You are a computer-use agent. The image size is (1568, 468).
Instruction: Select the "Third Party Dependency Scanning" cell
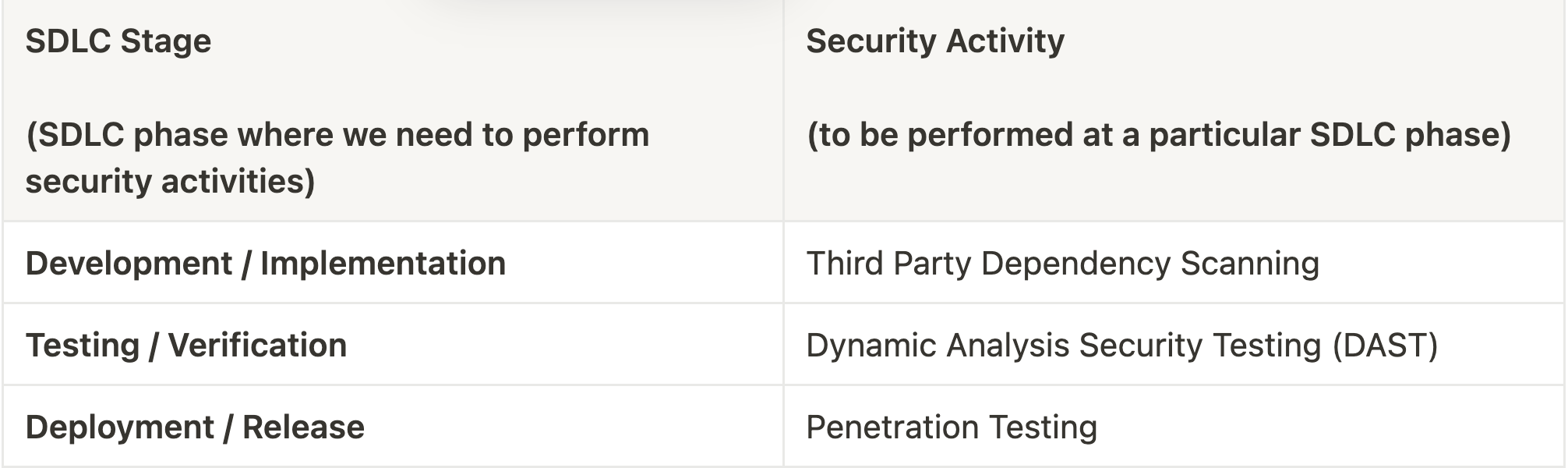click(x=1062, y=264)
